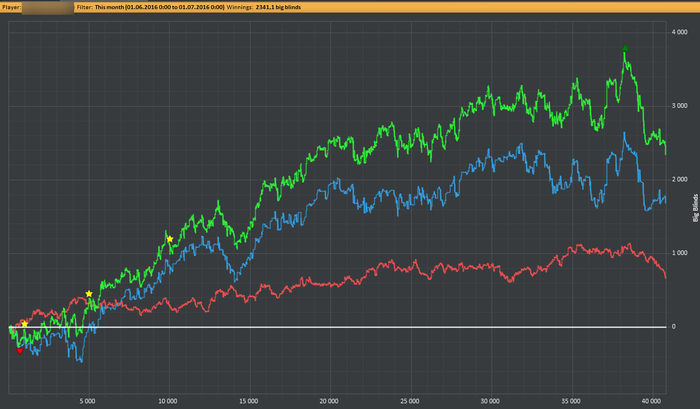The image size is (700, 409).
Task: Click the '30 000' x-axis label
Action: 490,401
